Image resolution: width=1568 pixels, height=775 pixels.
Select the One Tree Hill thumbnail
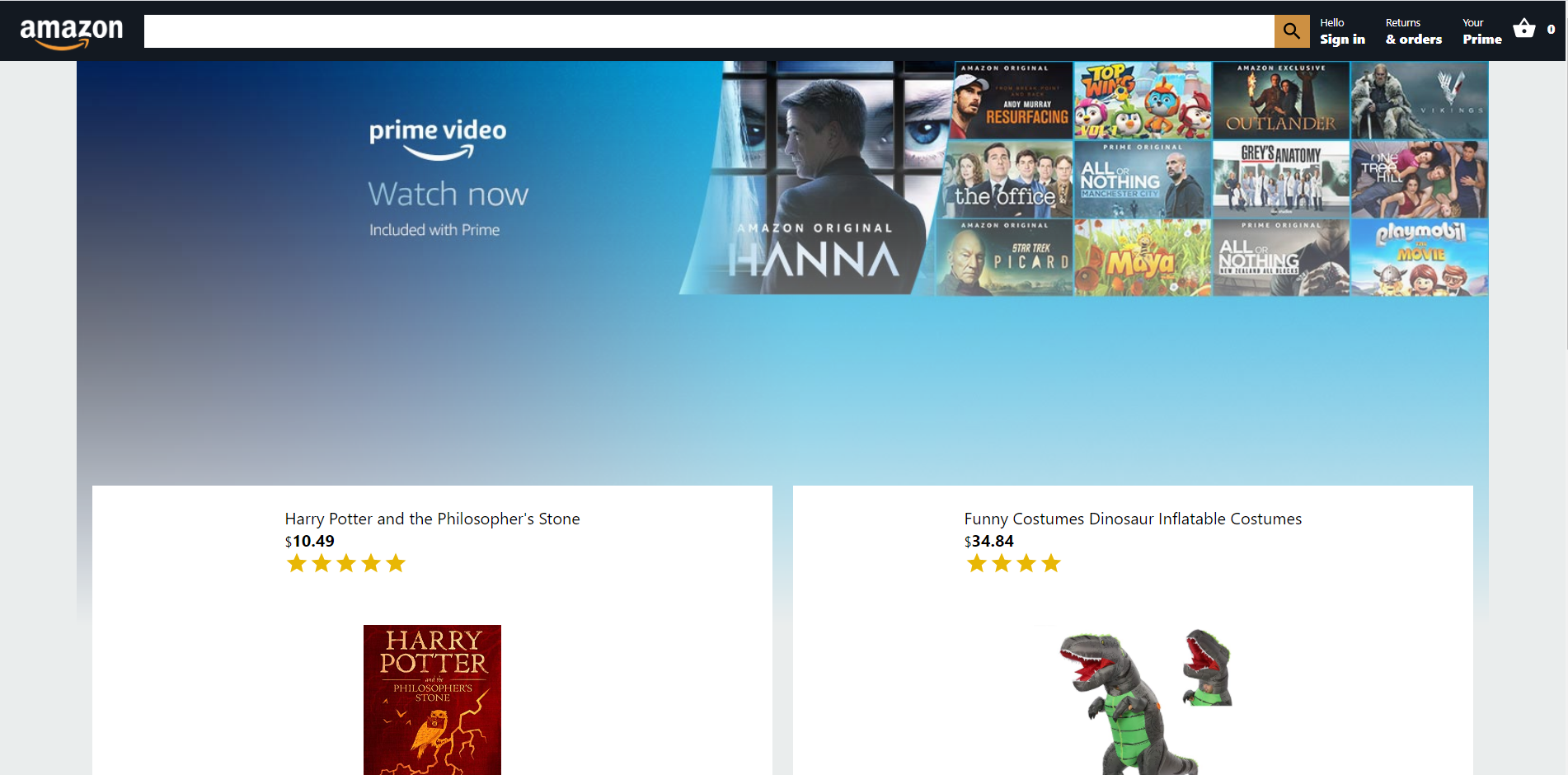pos(1420,179)
